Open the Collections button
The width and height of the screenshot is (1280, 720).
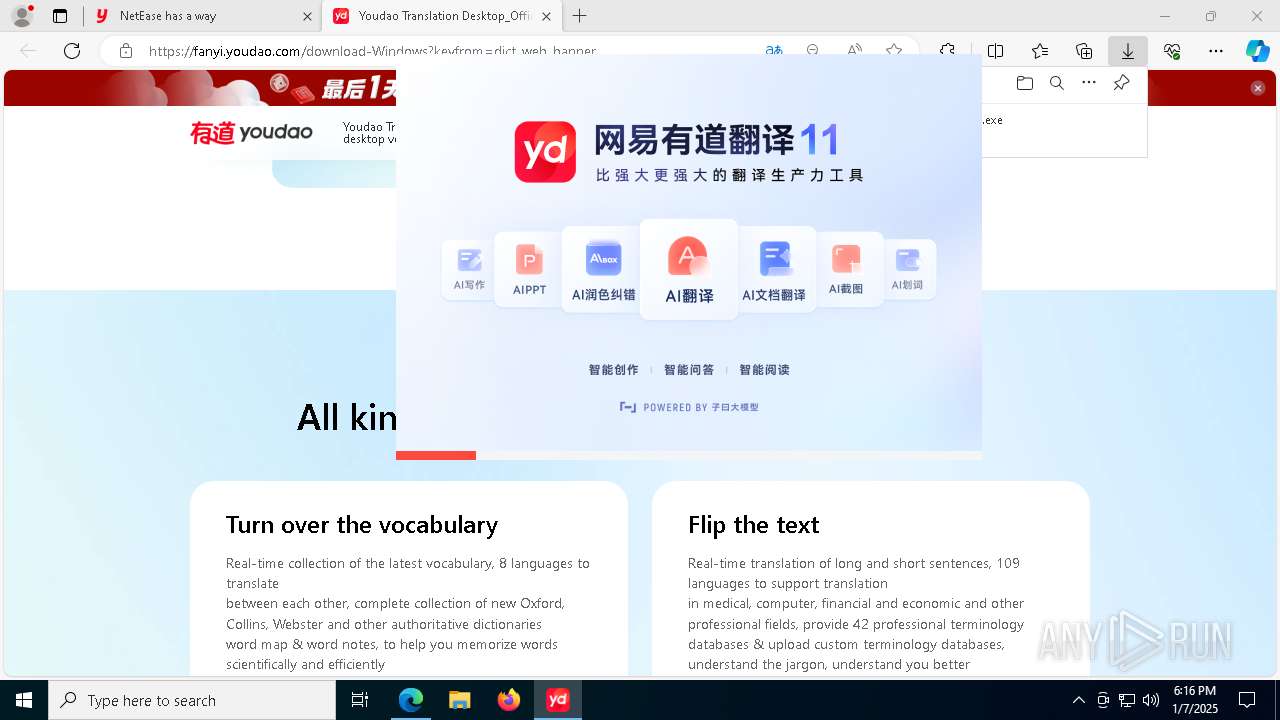pyautogui.click(x=1083, y=51)
